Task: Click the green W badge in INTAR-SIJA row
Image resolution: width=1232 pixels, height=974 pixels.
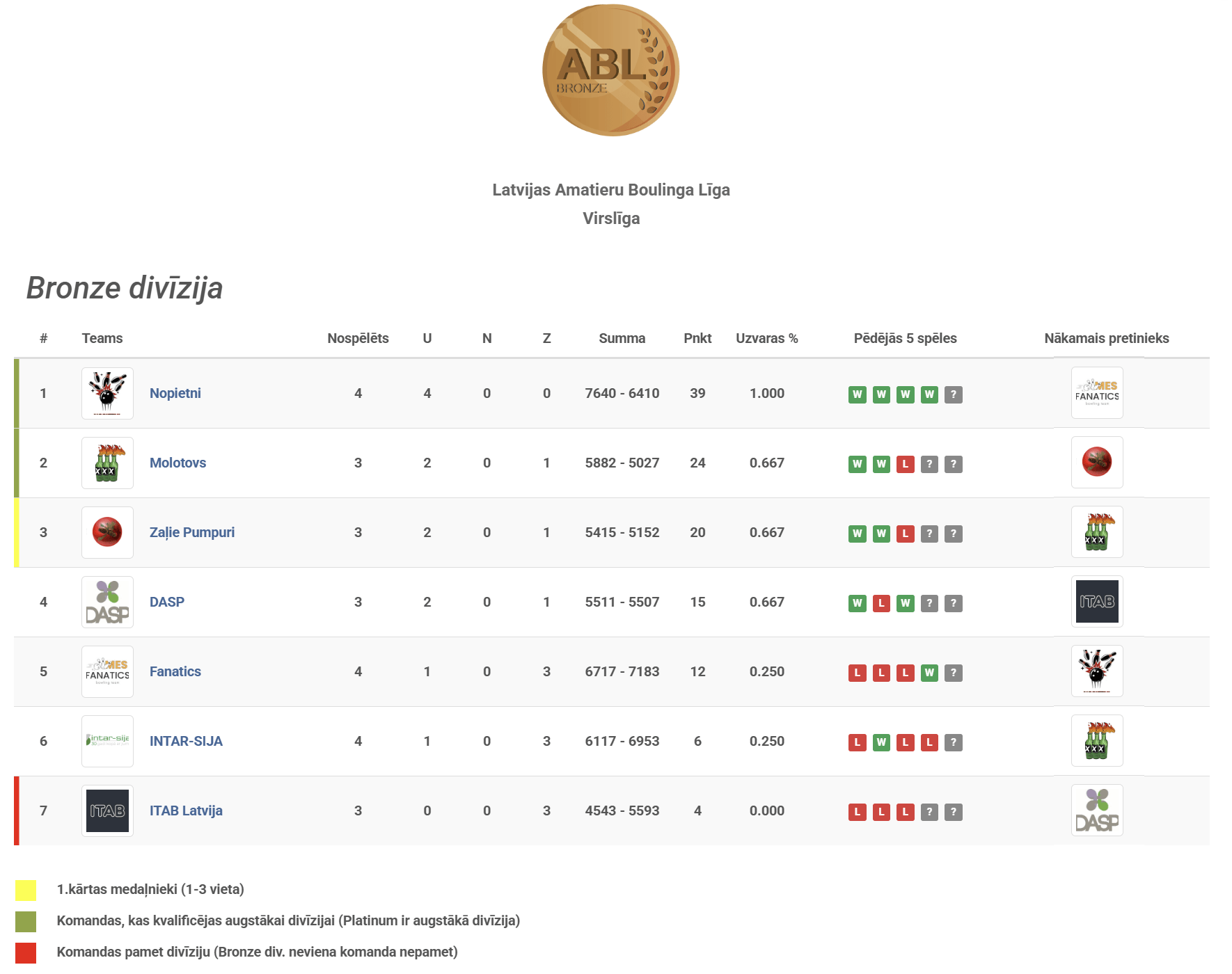Action: (881, 742)
